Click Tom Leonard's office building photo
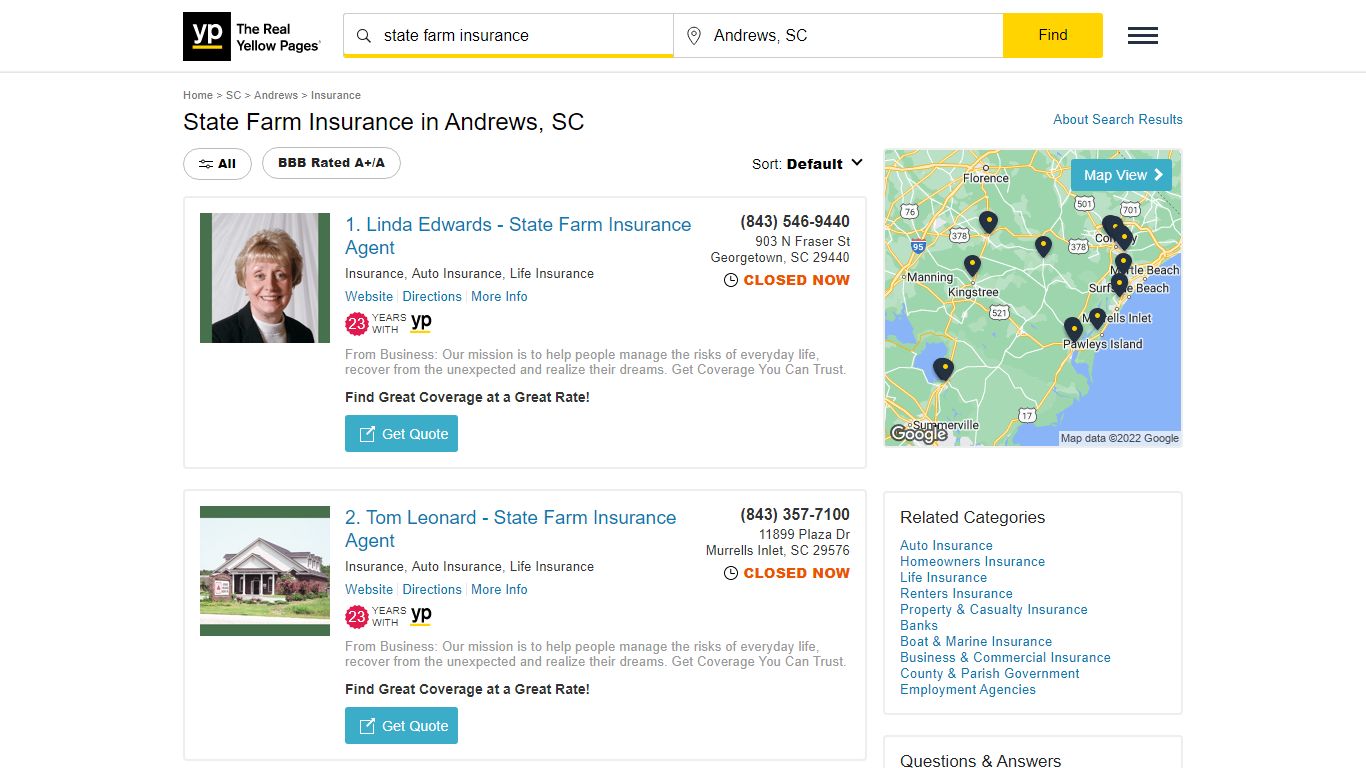The width and height of the screenshot is (1366, 768). click(x=265, y=571)
